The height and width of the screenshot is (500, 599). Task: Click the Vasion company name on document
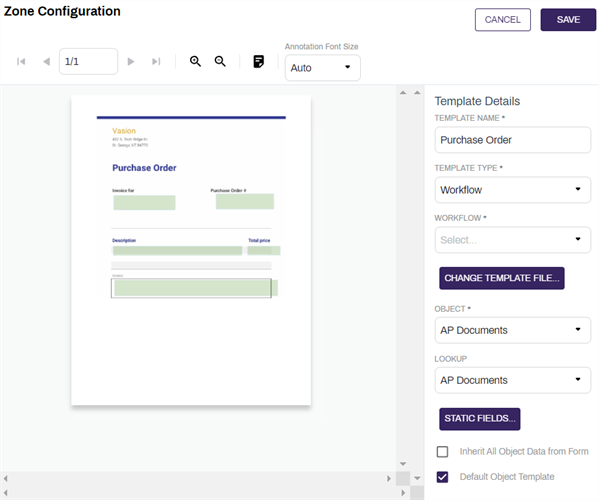pos(124,131)
